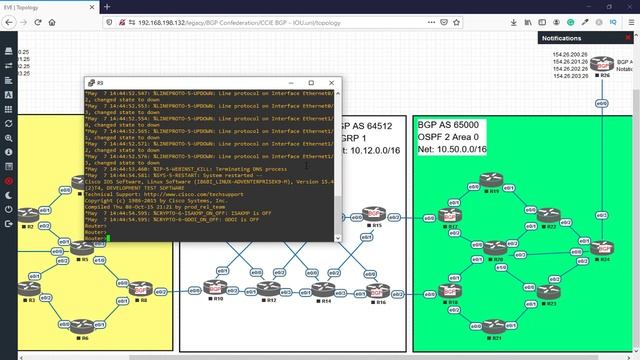Open More actions grid icon in sidebar

[9, 109]
